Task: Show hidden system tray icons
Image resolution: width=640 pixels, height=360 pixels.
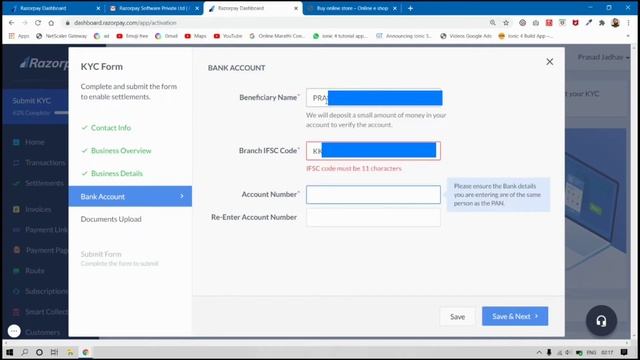Action: (x=539, y=352)
